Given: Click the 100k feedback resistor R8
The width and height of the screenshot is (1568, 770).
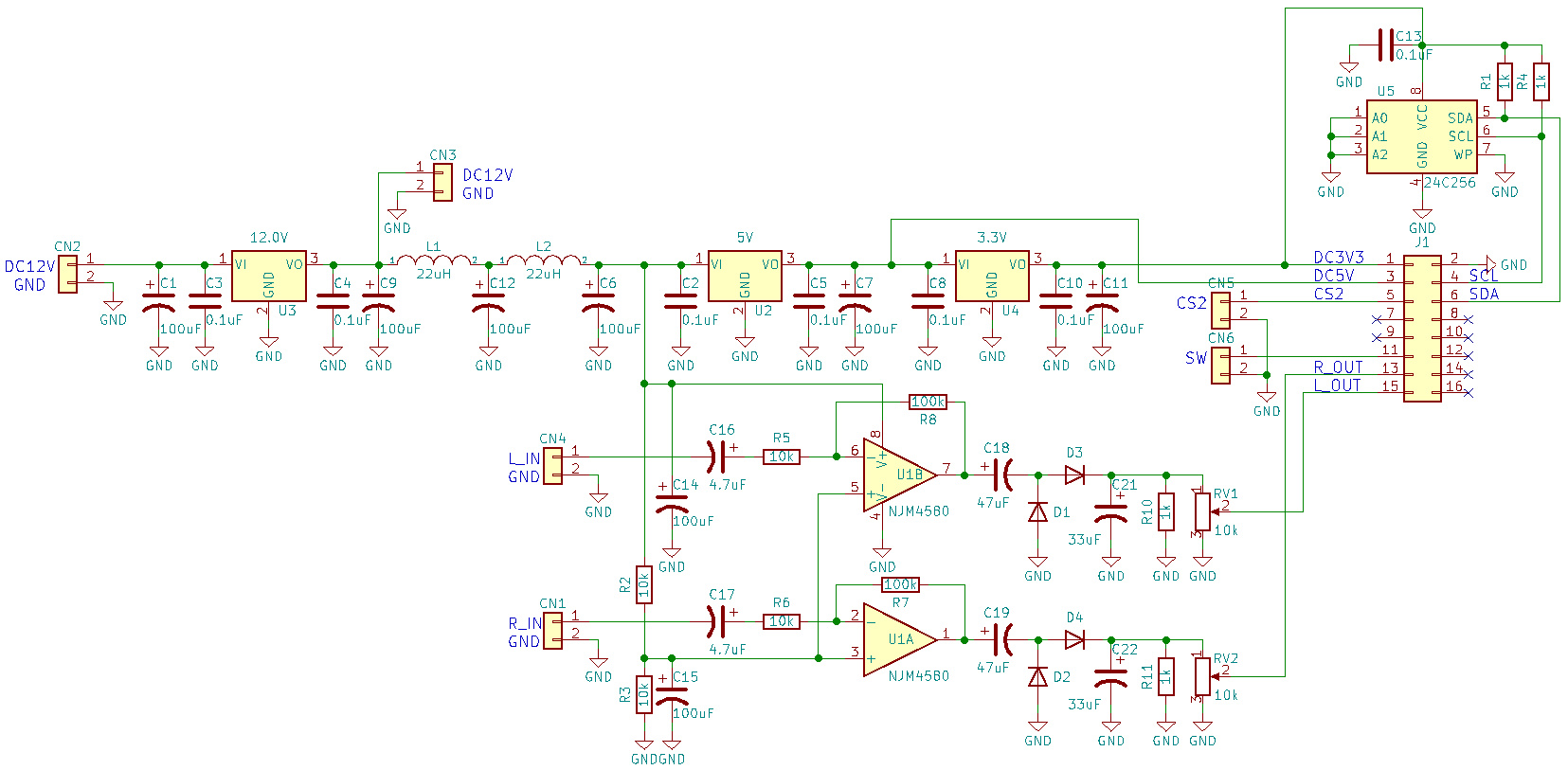Looking at the screenshot, I should coord(928,402).
